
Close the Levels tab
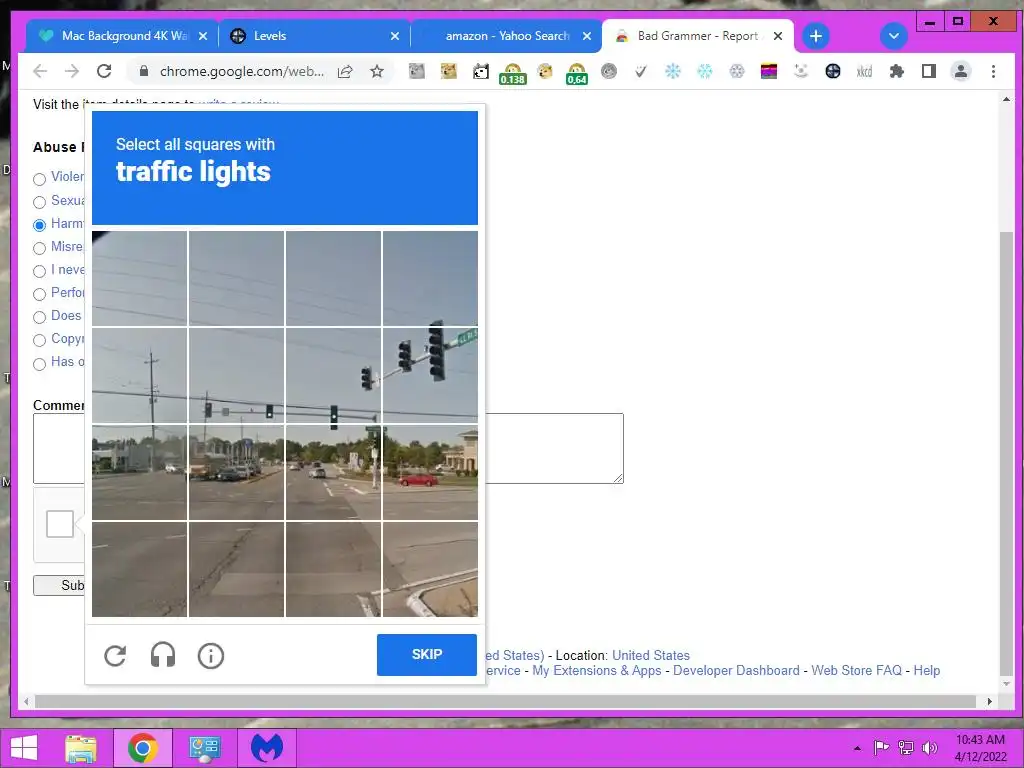[394, 36]
